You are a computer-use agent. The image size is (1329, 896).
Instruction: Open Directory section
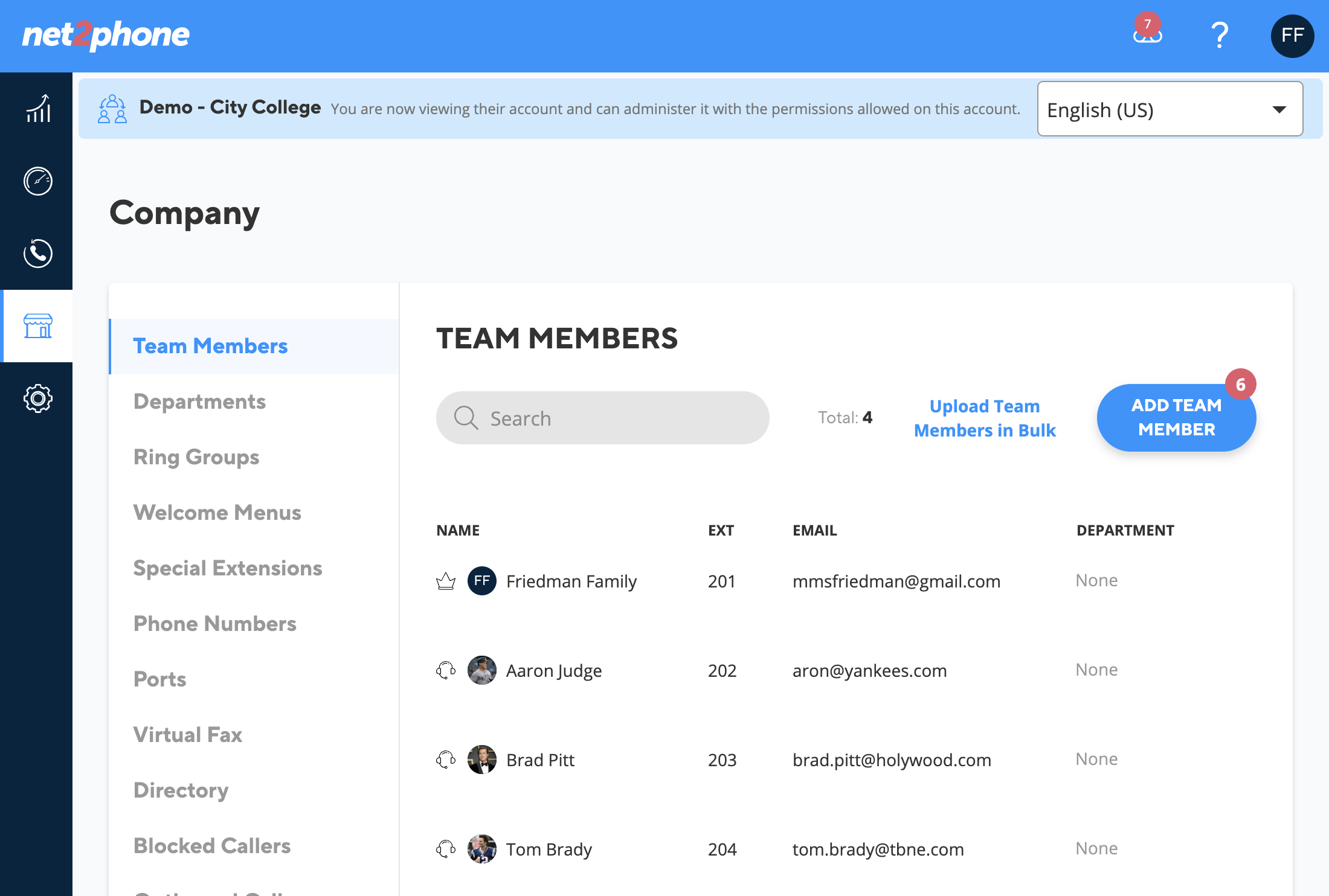(x=181, y=790)
